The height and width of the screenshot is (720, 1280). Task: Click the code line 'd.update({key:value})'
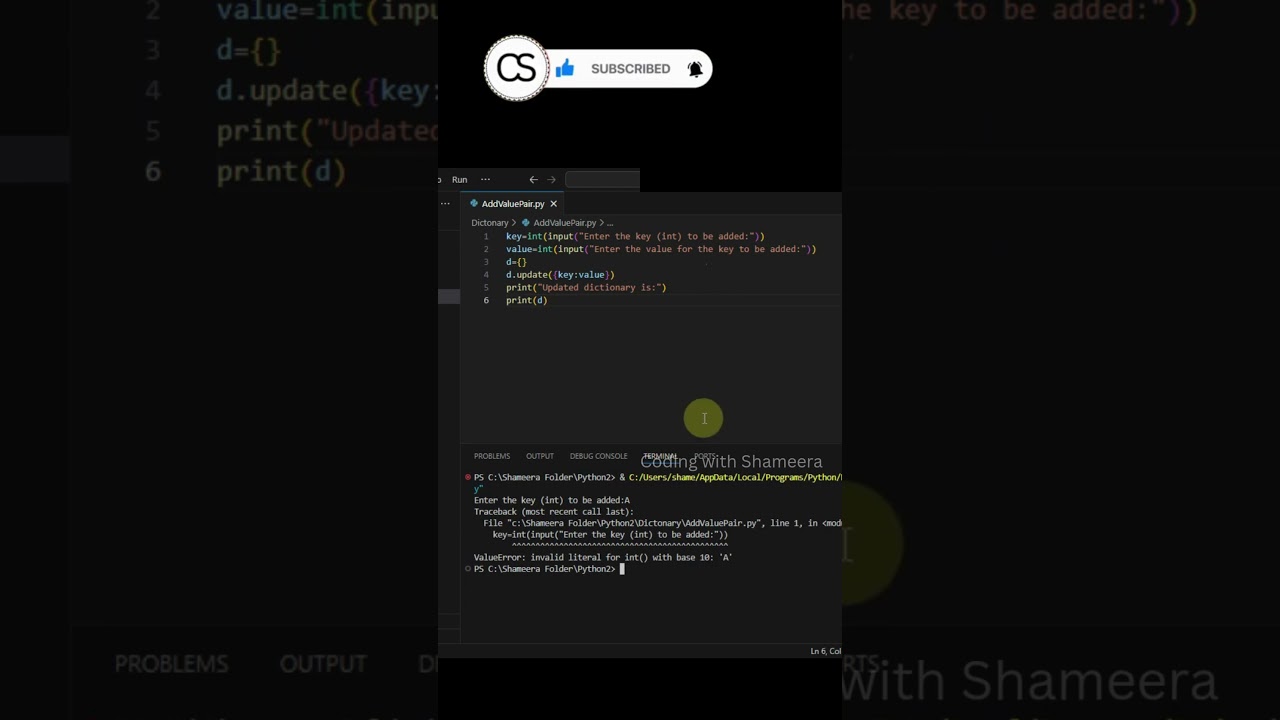pos(560,275)
